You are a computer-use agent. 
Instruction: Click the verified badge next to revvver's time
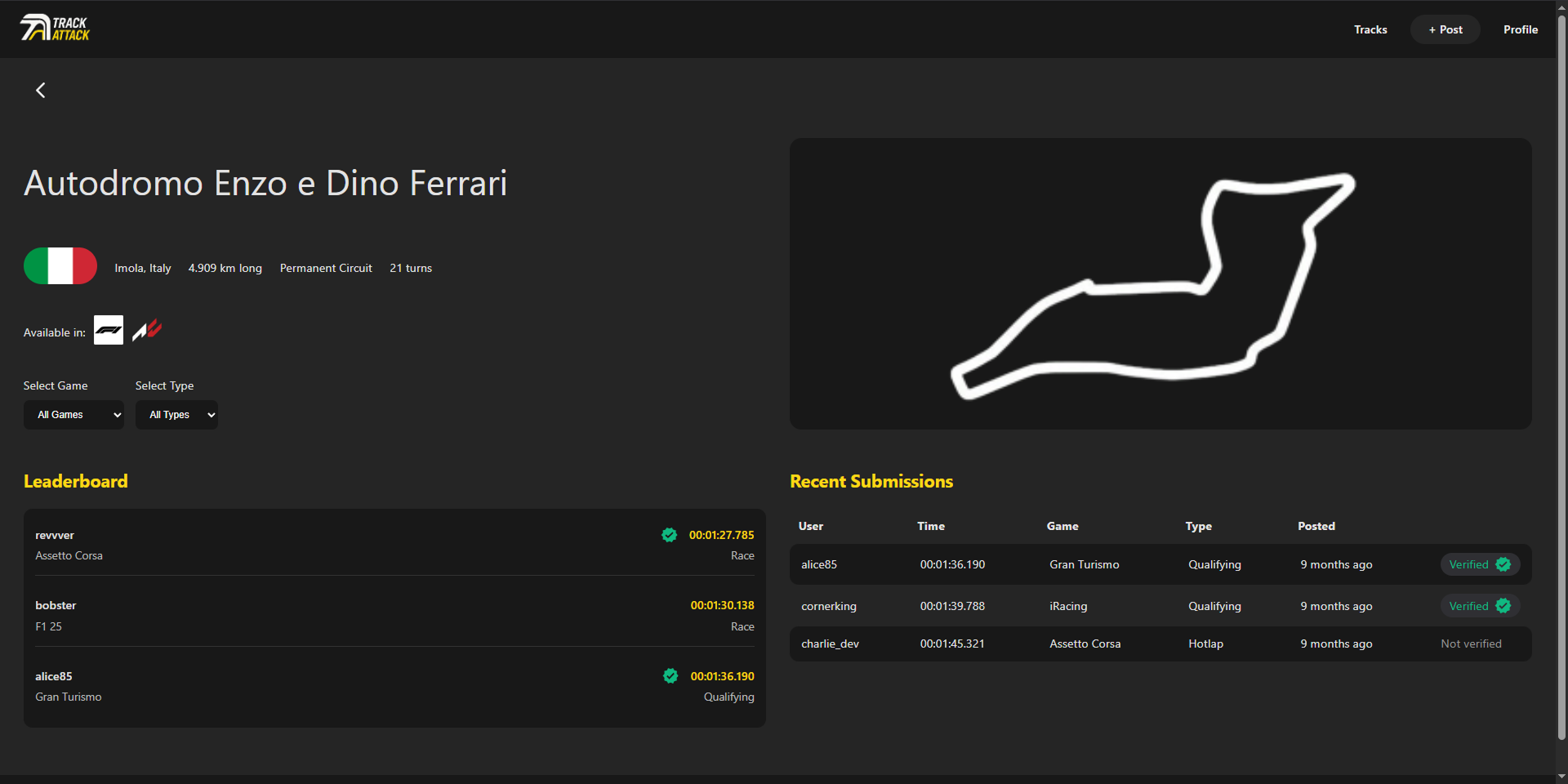(x=670, y=535)
